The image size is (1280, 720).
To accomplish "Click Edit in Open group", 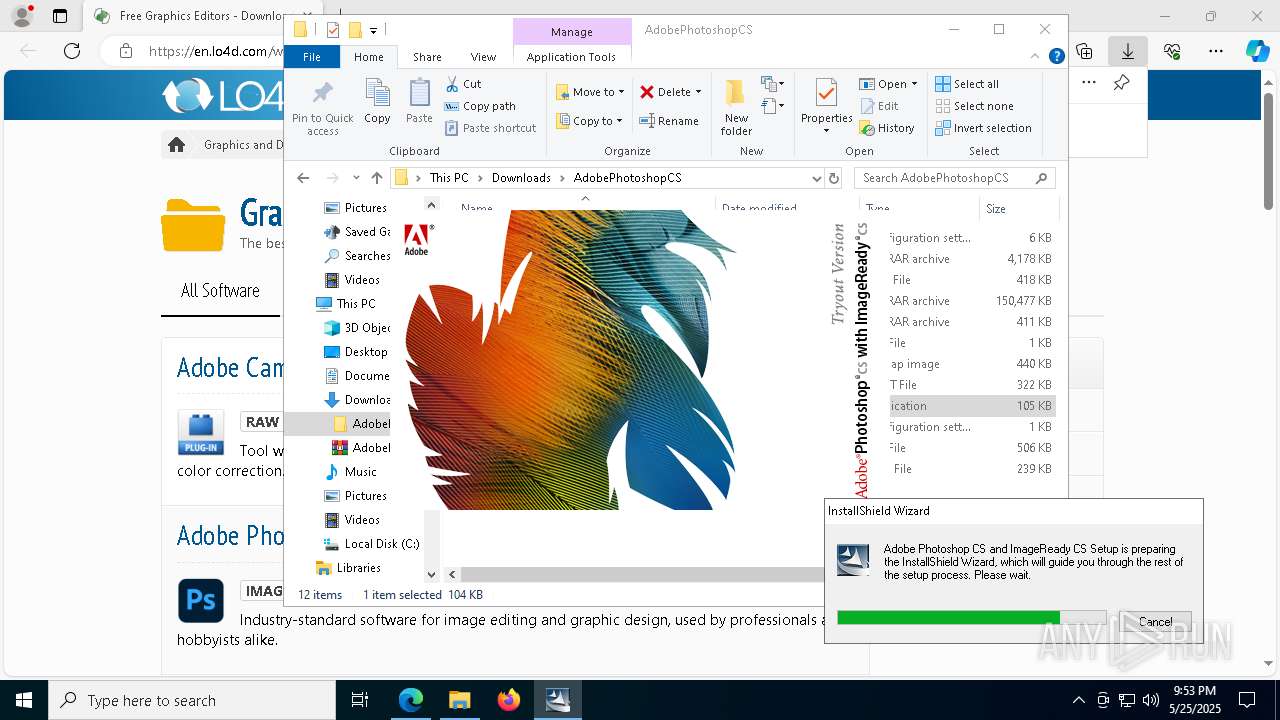I will (878, 106).
